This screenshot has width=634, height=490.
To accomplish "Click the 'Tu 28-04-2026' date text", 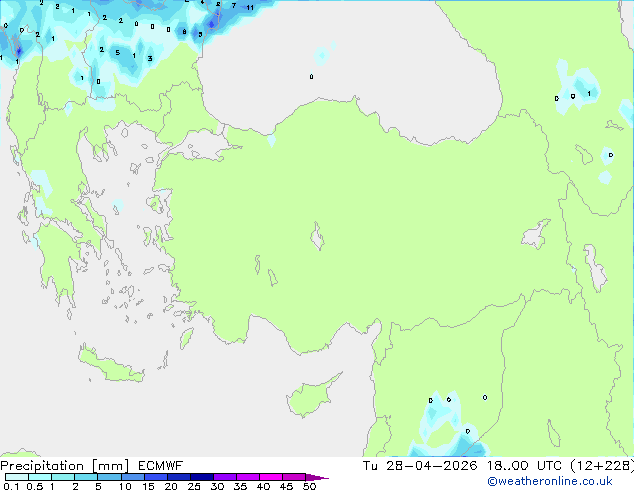I will click(420, 466).
